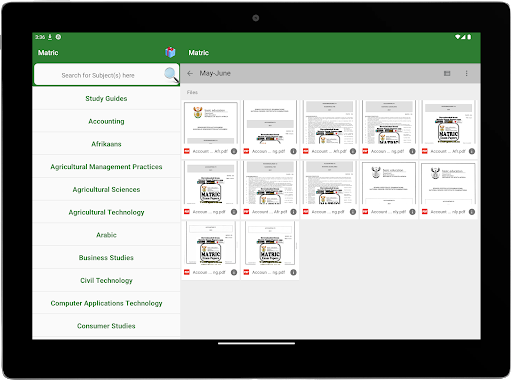Screen dimensions: 512x380
Task: Tap the info icon on the first PDF
Action: pos(234,151)
